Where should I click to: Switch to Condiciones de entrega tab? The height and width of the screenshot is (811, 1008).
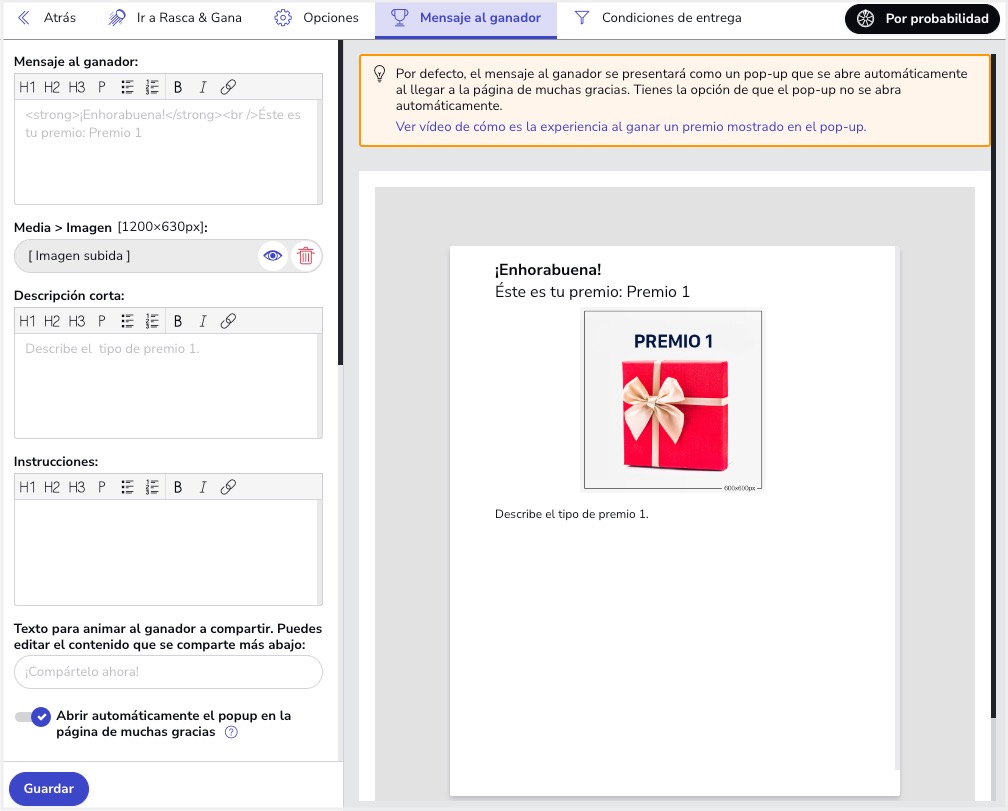(658, 18)
